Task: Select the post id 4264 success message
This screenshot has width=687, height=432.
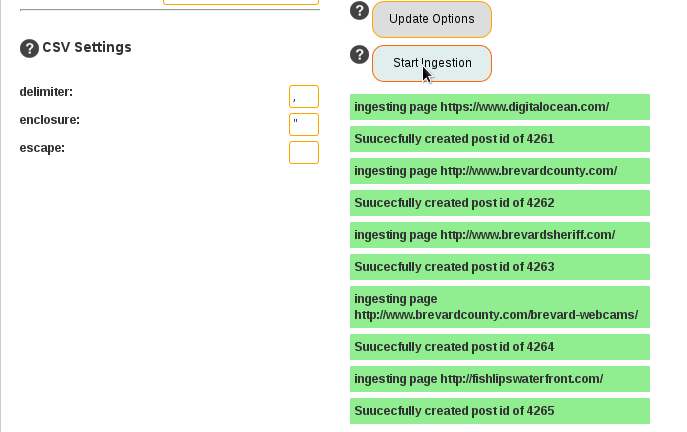Action: [x=499, y=347]
